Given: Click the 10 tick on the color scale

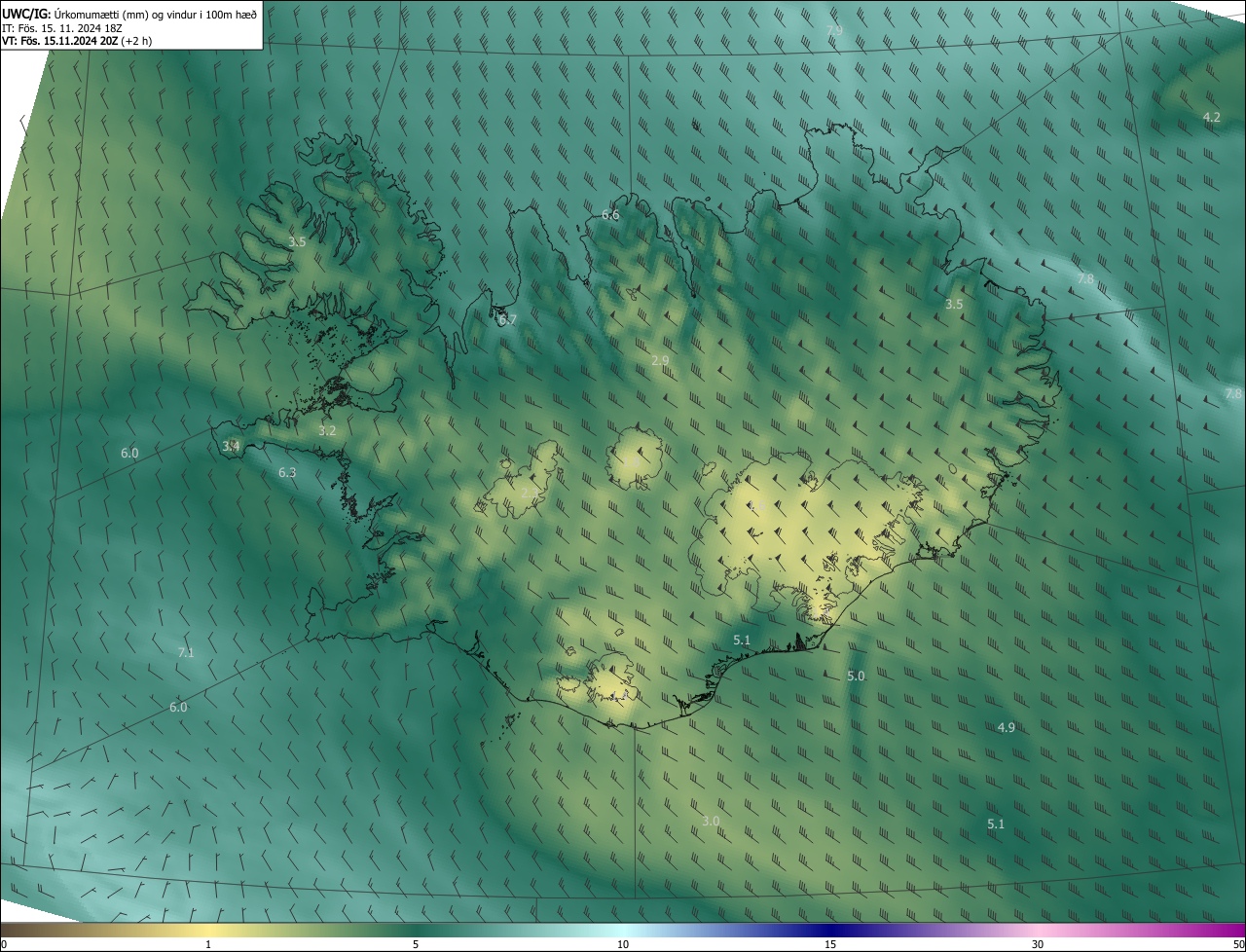Looking at the screenshot, I should [x=623, y=944].
